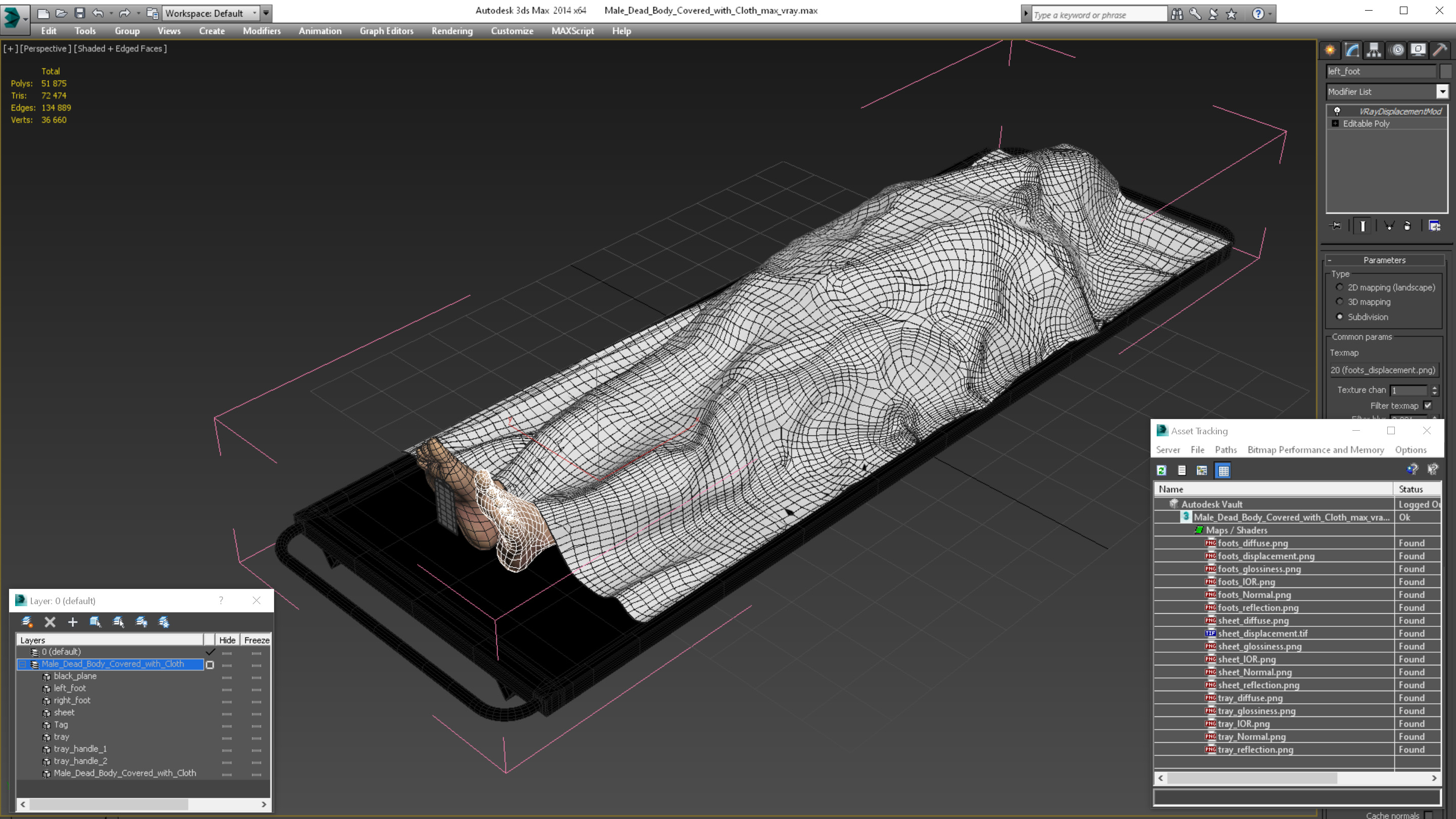
Task: Open Undo history dropdown arrow
Action: pyautogui.click(x=111, y=13)
